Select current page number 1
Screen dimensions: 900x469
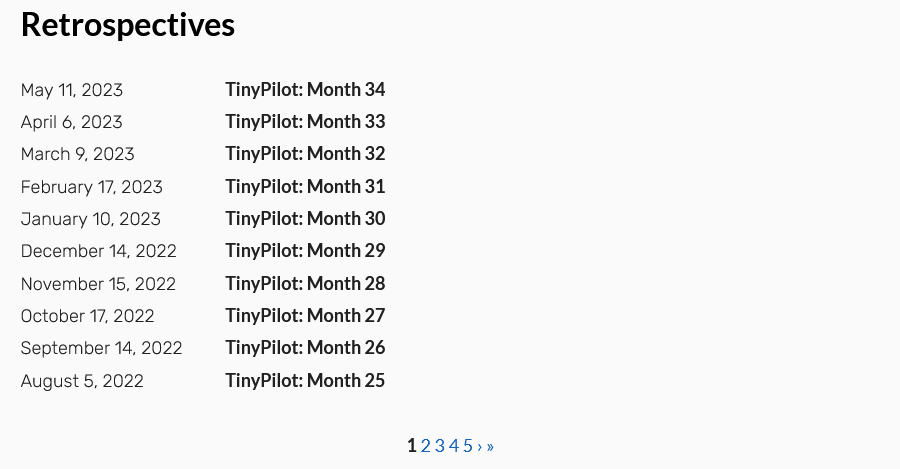(412, 446)
